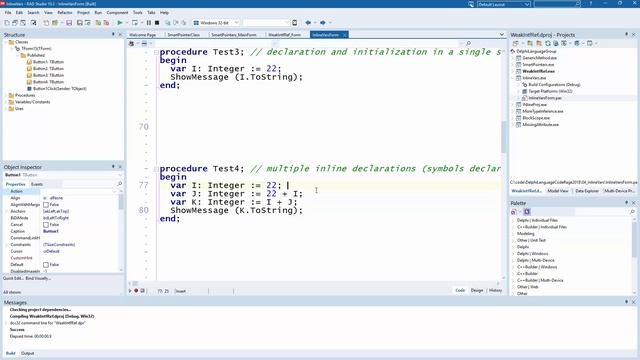This screenshot has height=360, width=640.
Task: Click the green Run button in toolbar
Action: (x=120, y=23)
